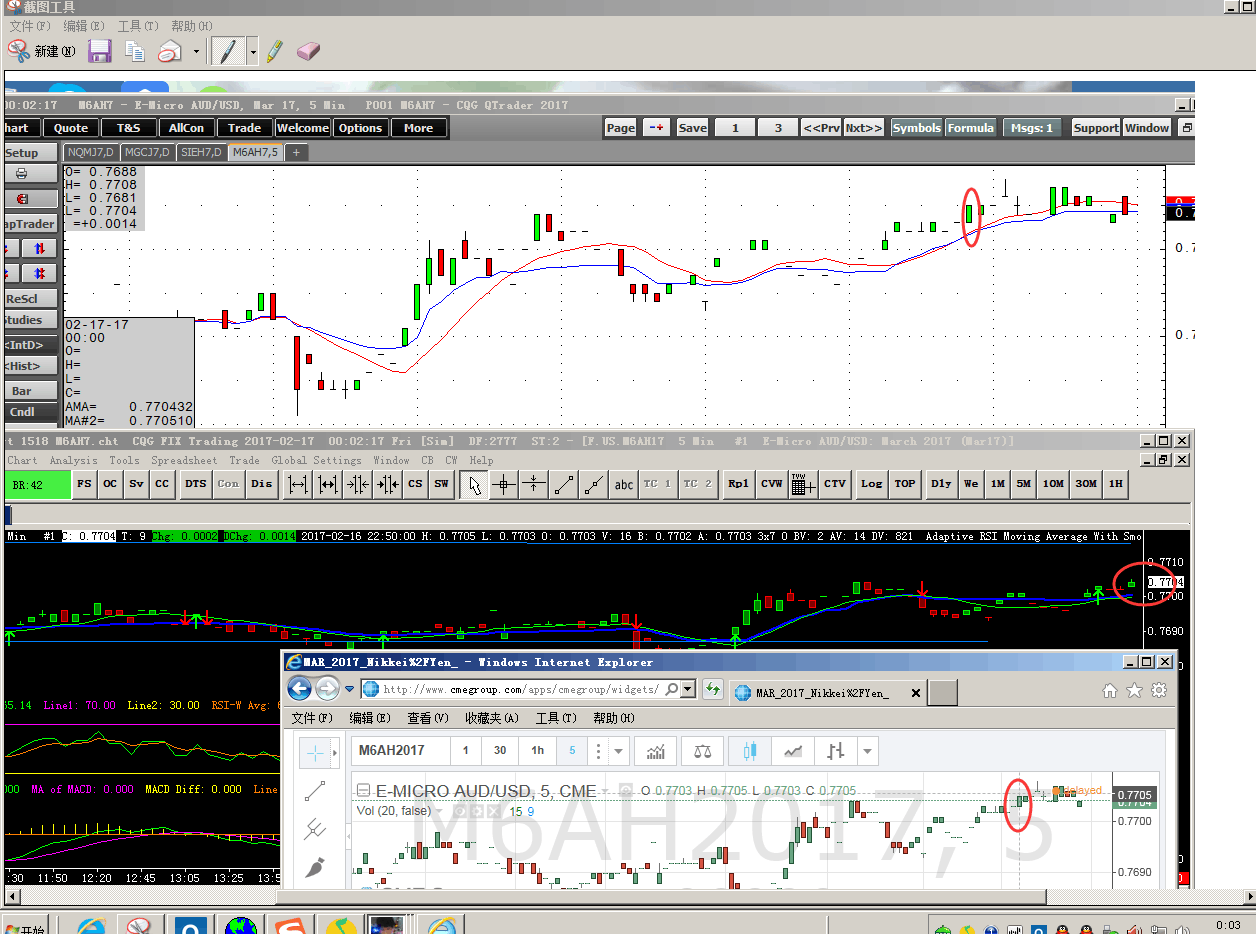Switch to 5M timeframe in CQG FIX

(x=1024, y=484)
